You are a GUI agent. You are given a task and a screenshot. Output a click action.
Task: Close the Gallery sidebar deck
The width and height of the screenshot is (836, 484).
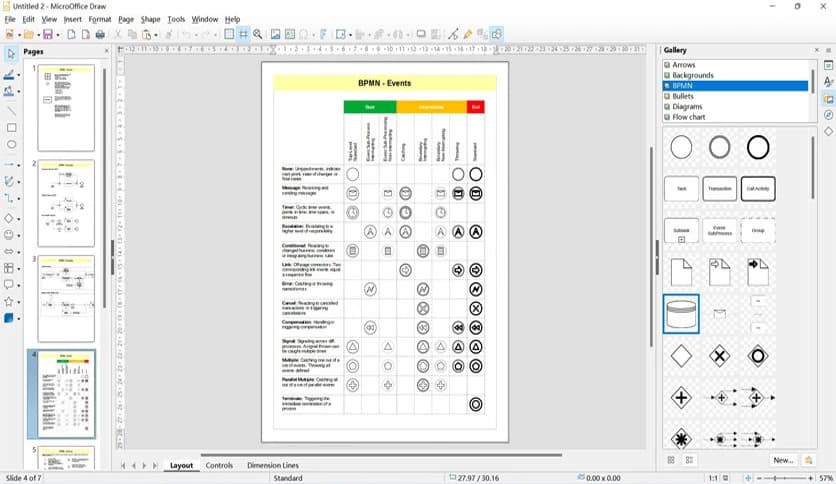click(816, 50)
